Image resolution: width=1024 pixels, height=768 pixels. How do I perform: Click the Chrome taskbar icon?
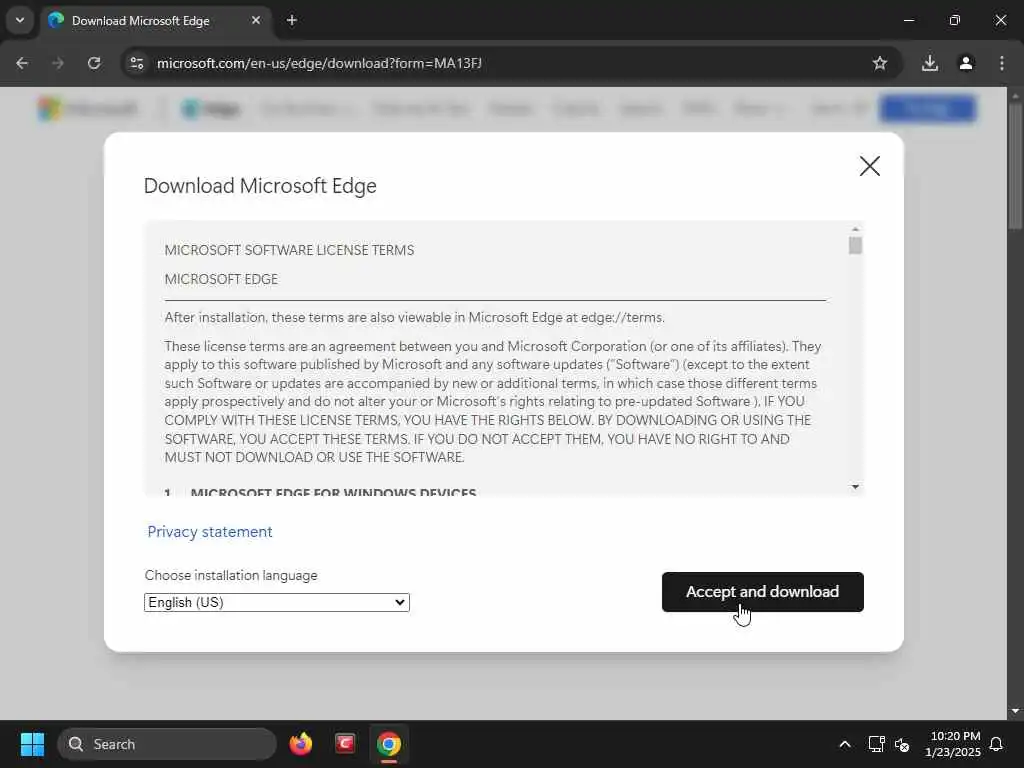tap(389, 744)
